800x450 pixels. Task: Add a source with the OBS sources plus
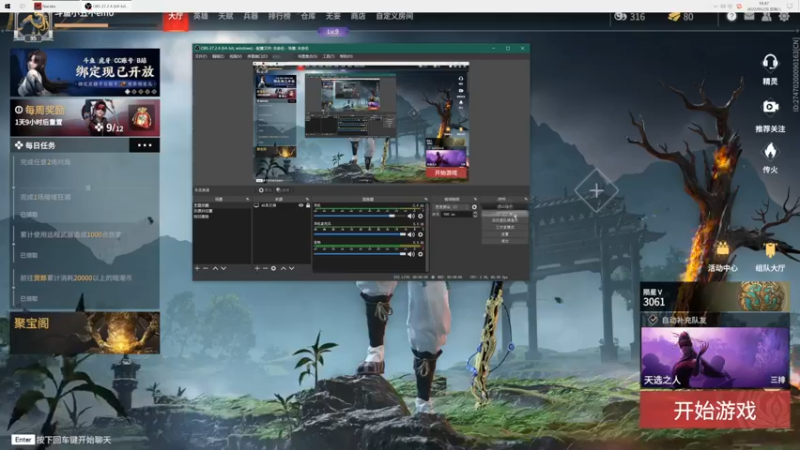pos(257,268)
